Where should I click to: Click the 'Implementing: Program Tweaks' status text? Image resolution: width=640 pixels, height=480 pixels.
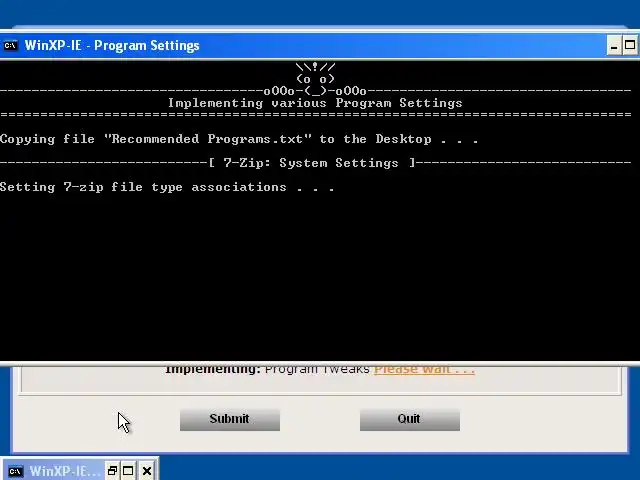coord(267,369)
